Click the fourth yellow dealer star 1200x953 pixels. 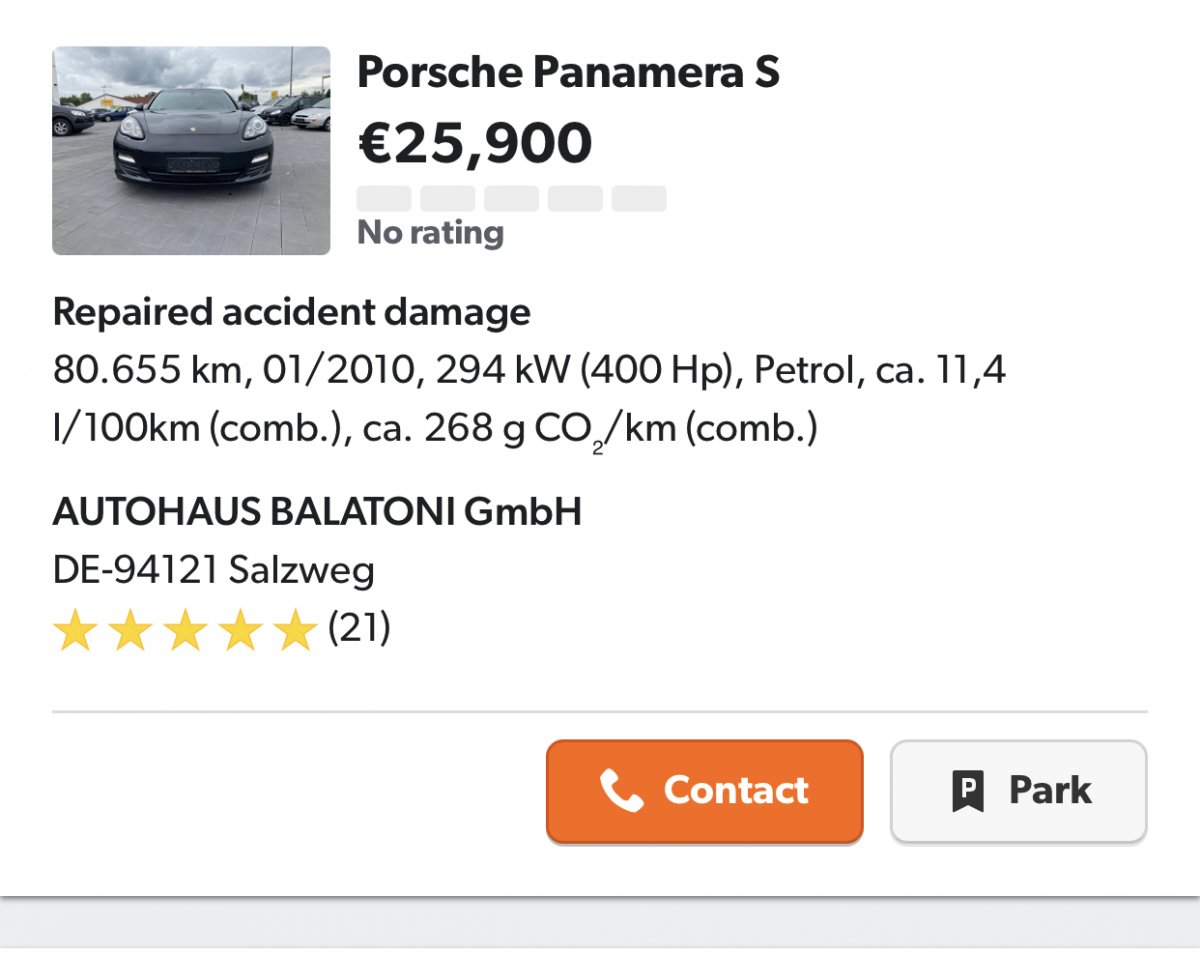tap(241, 633)
